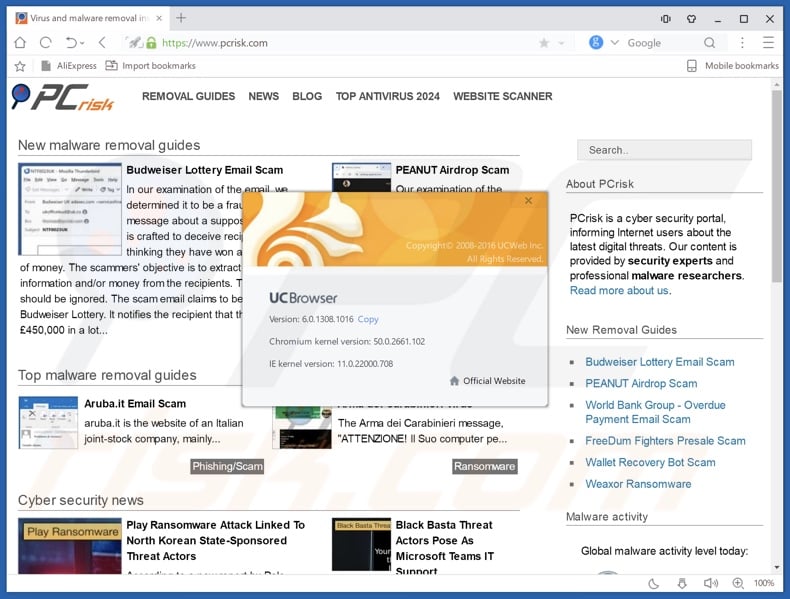Expand the bookmark star dropdown arrow
The image size is (790, 599).
561,43
